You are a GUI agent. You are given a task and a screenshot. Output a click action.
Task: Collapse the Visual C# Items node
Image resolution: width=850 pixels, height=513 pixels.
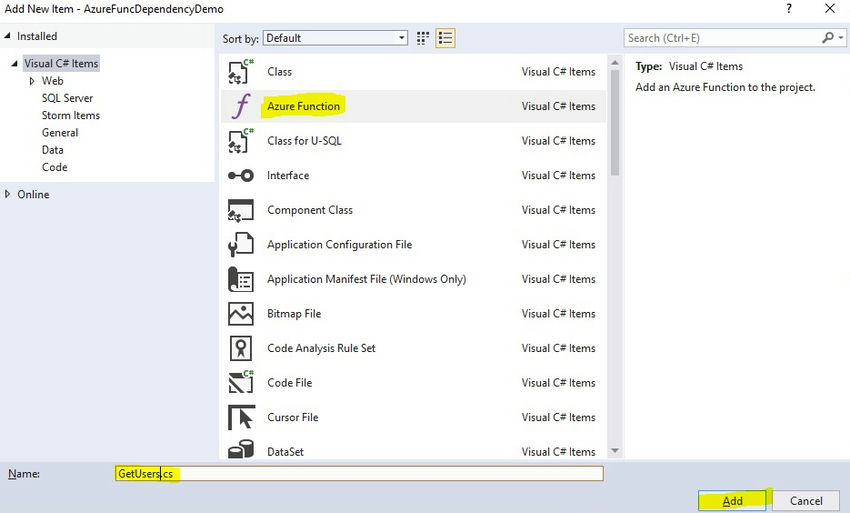coord(15,63)
